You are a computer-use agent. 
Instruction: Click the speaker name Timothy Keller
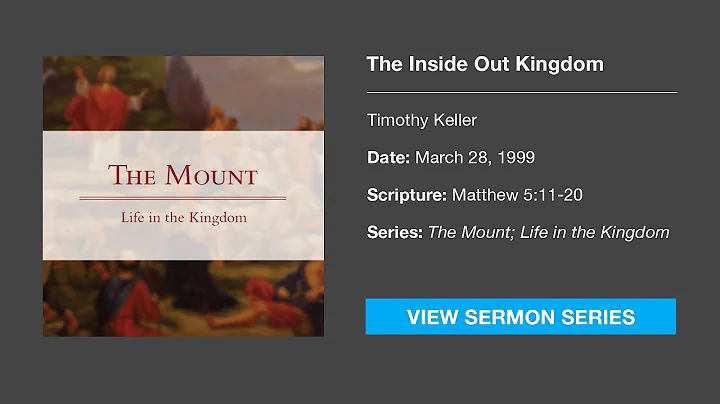[421, 120]
